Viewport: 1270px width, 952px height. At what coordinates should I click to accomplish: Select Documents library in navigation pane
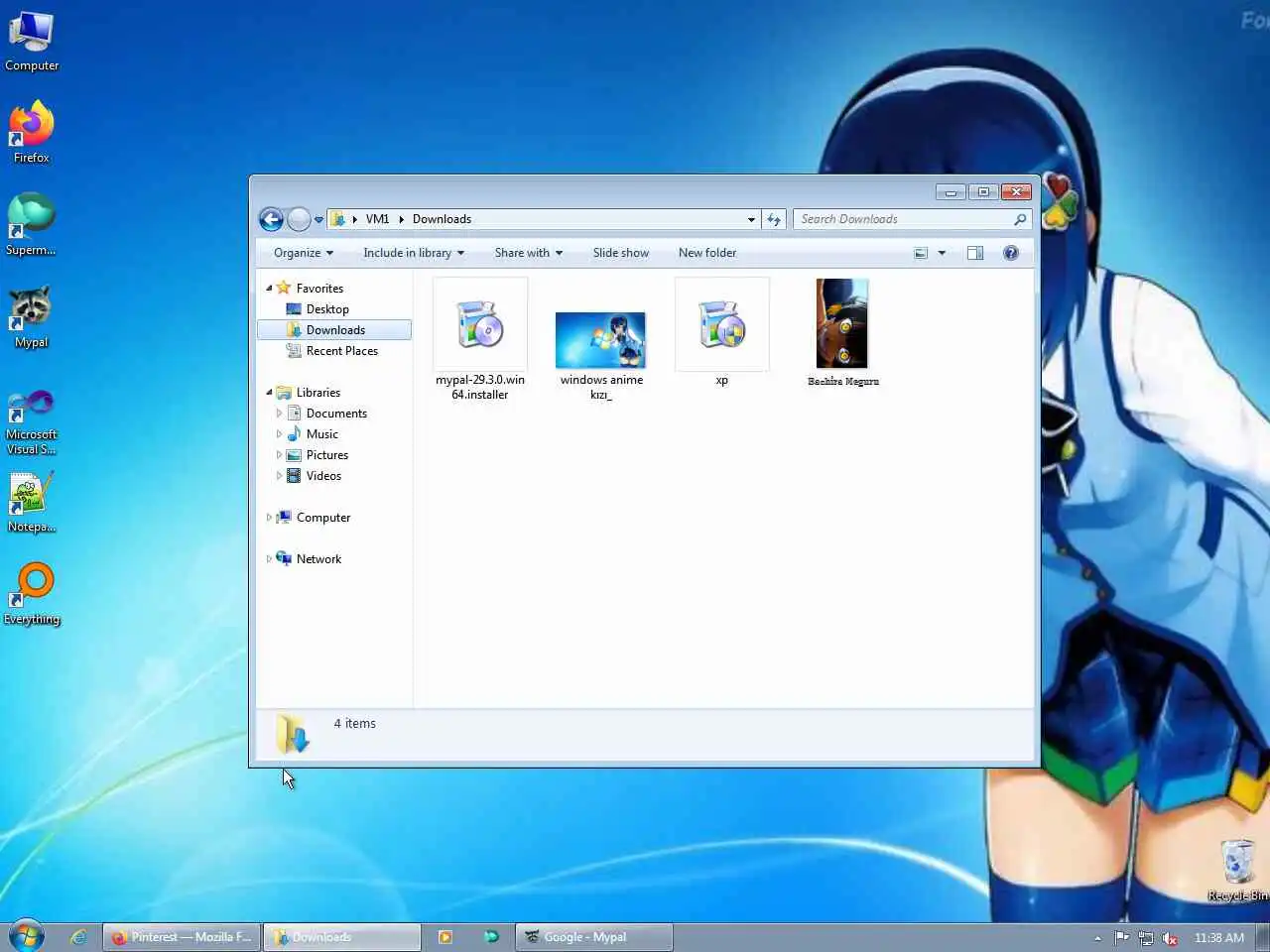(336, 414)
